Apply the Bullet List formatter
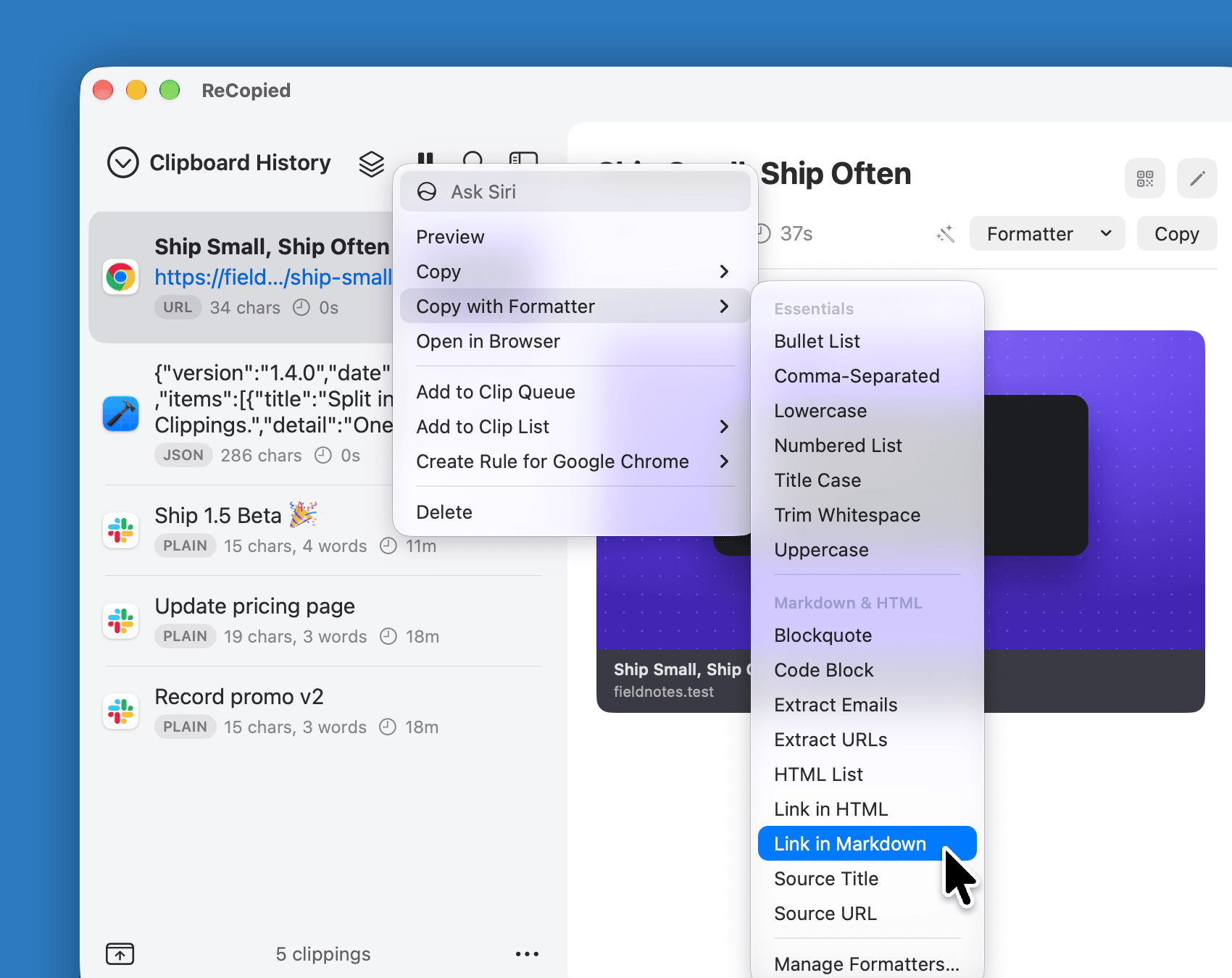The height and width of the screenshot is (978, 1232). click(867, 341)
